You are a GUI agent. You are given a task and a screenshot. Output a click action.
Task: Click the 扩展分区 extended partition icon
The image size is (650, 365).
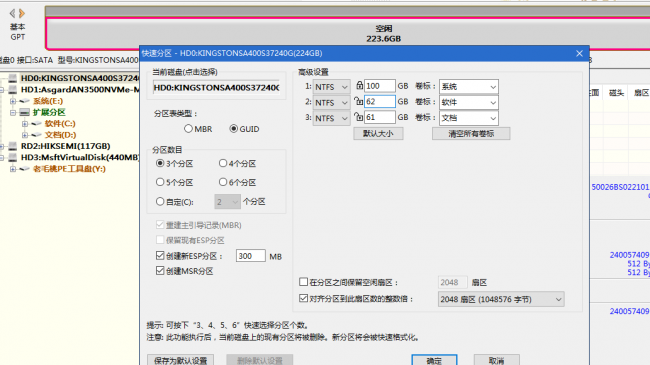[x=25, y=112]
